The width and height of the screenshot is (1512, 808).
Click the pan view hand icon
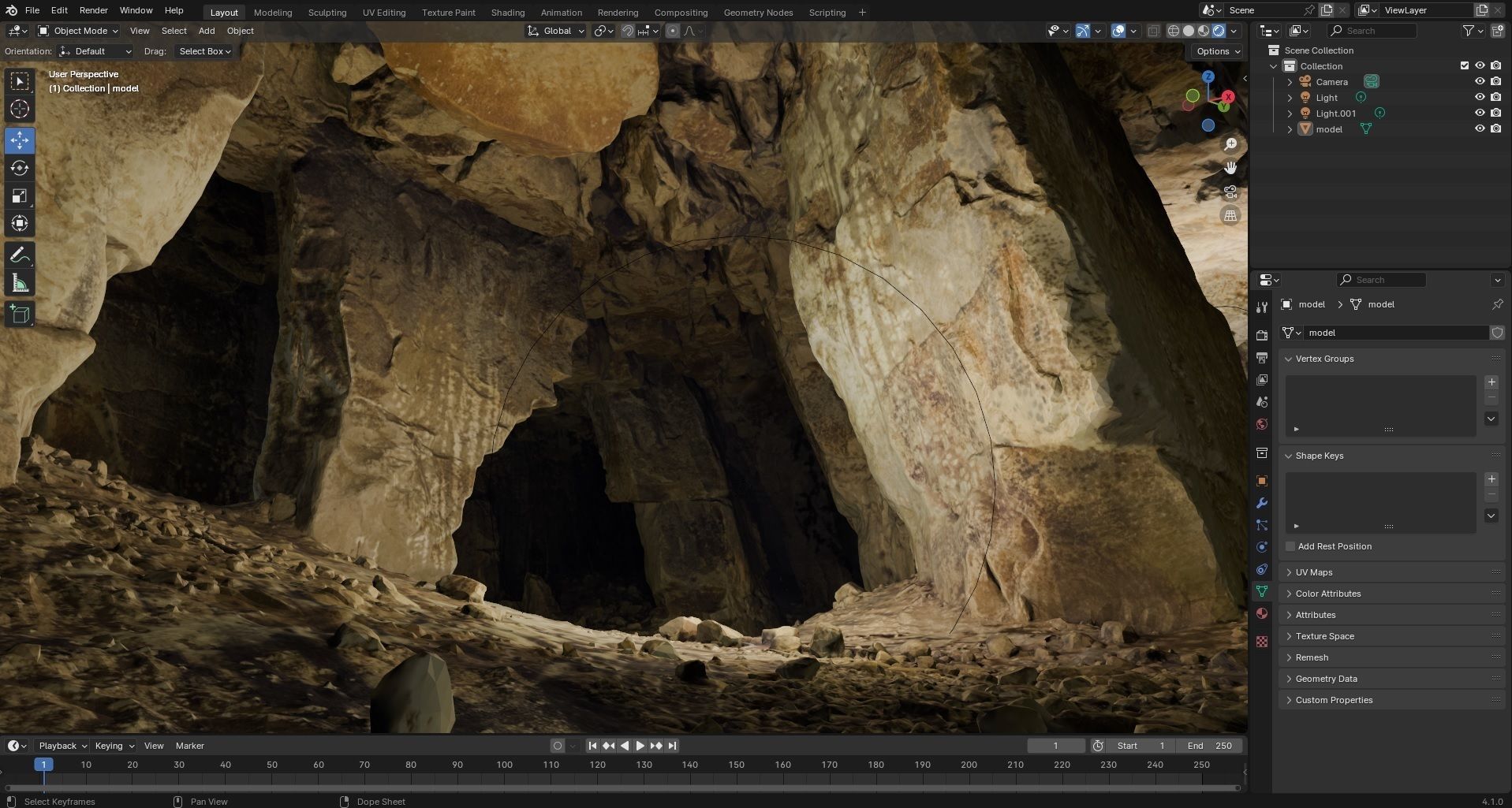[1230, 168]
